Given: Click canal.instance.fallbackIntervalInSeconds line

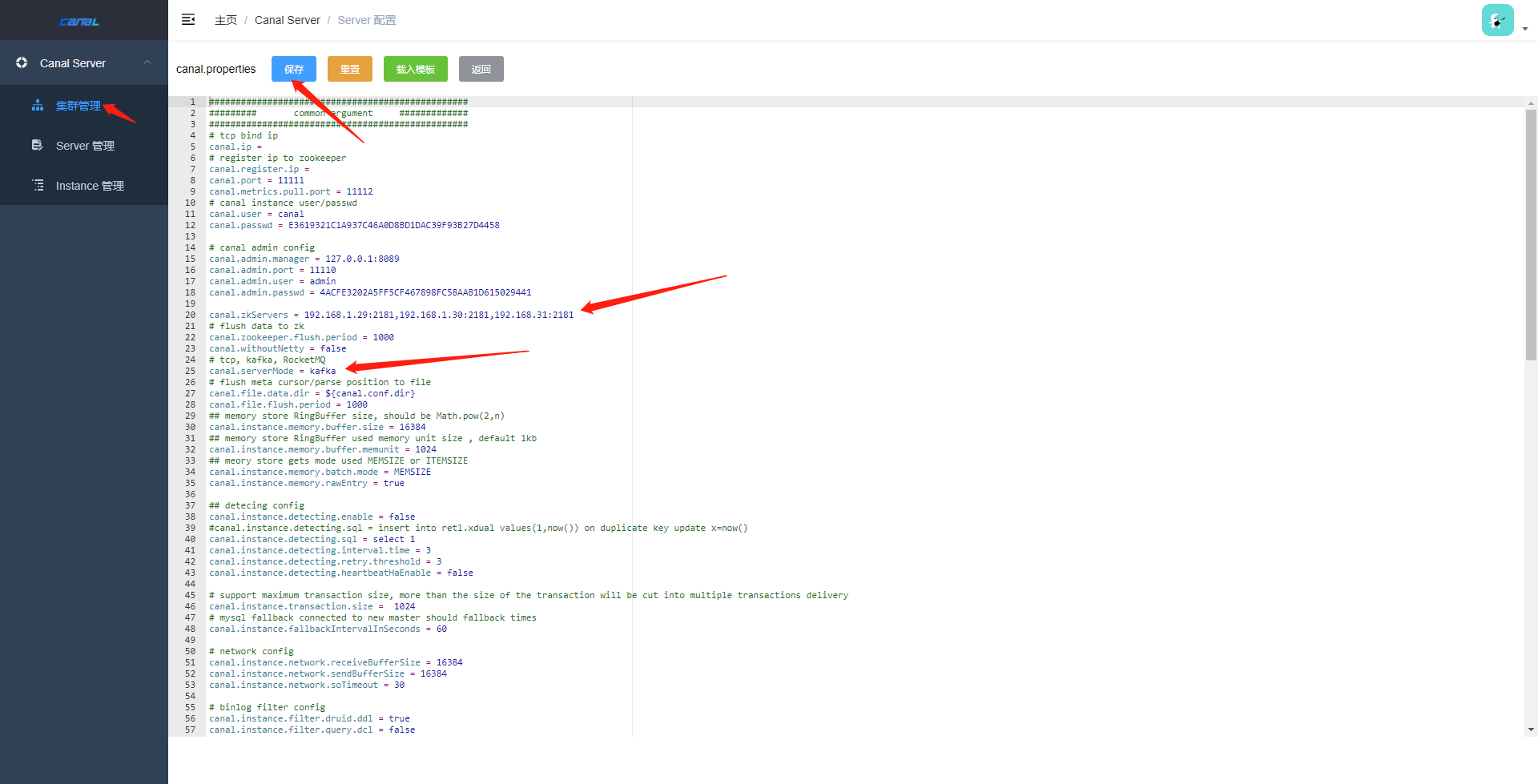Looking at the screenshot, I should point(328,629).
